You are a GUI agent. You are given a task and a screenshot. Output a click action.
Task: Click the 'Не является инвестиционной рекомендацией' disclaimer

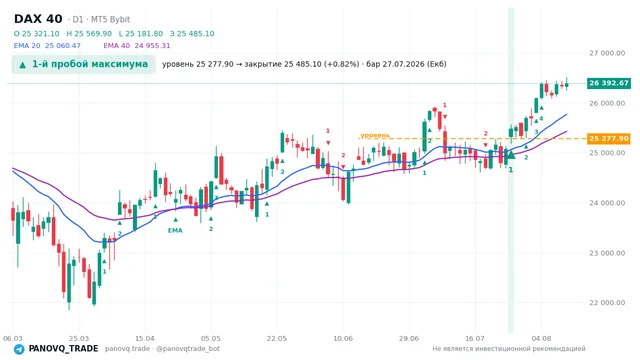click(x=509, y=349)
